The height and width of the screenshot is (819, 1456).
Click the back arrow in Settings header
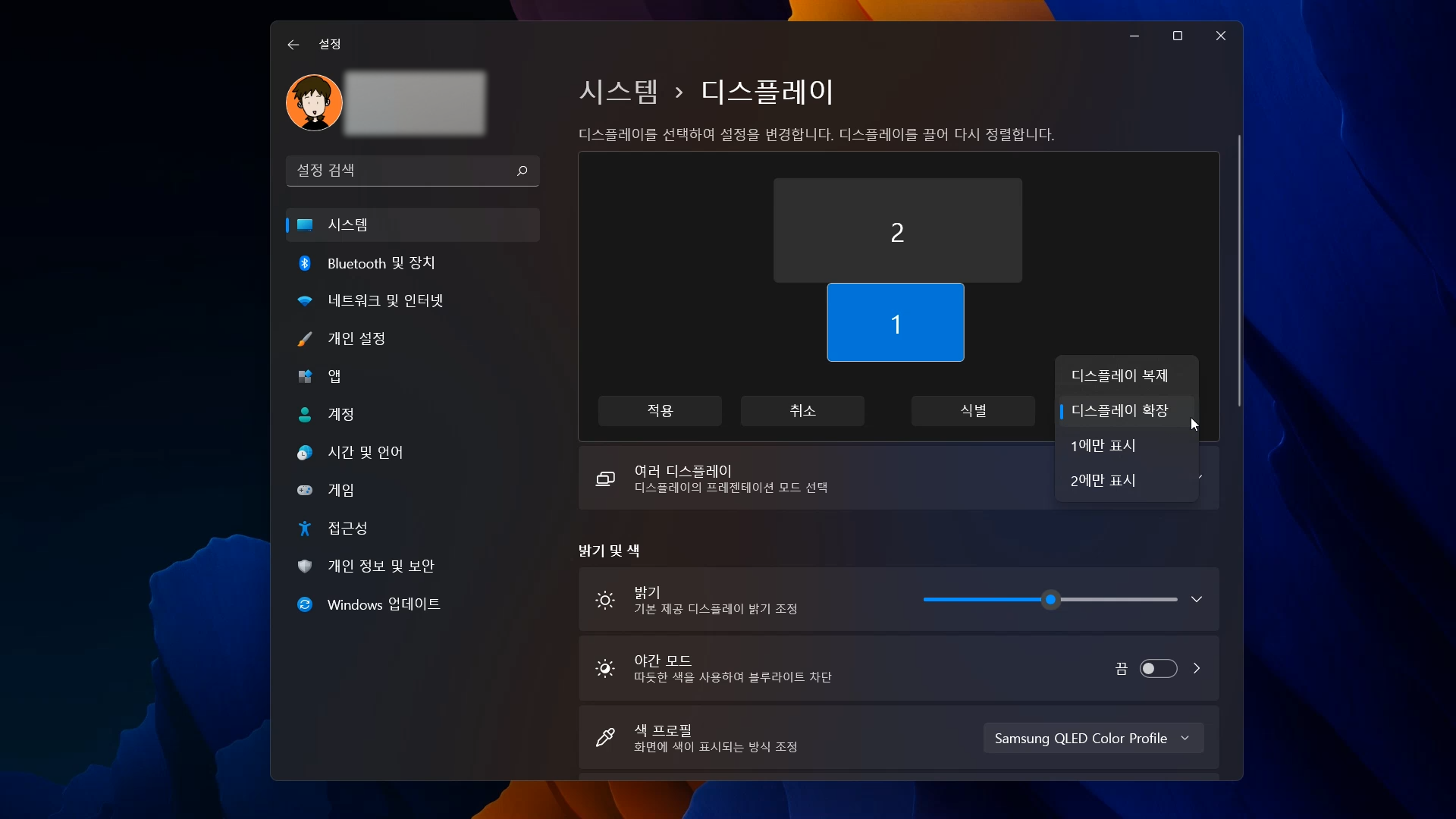[293, 45]
